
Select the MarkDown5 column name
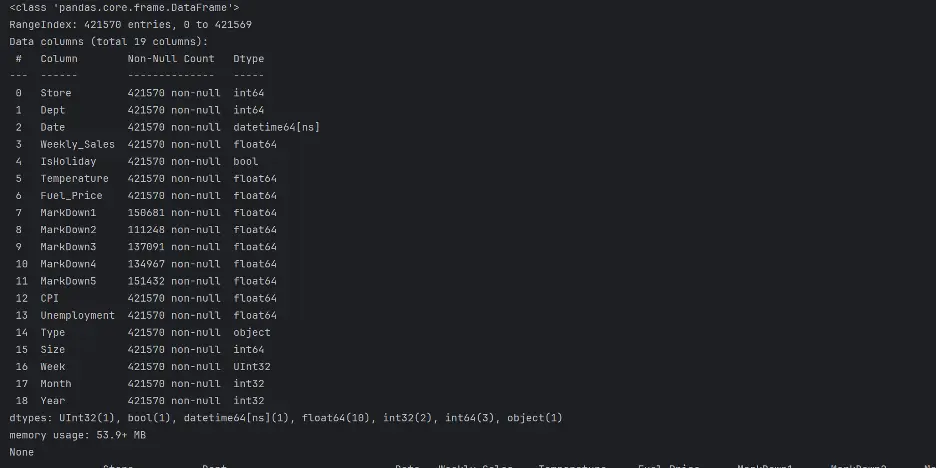[68, 281]
